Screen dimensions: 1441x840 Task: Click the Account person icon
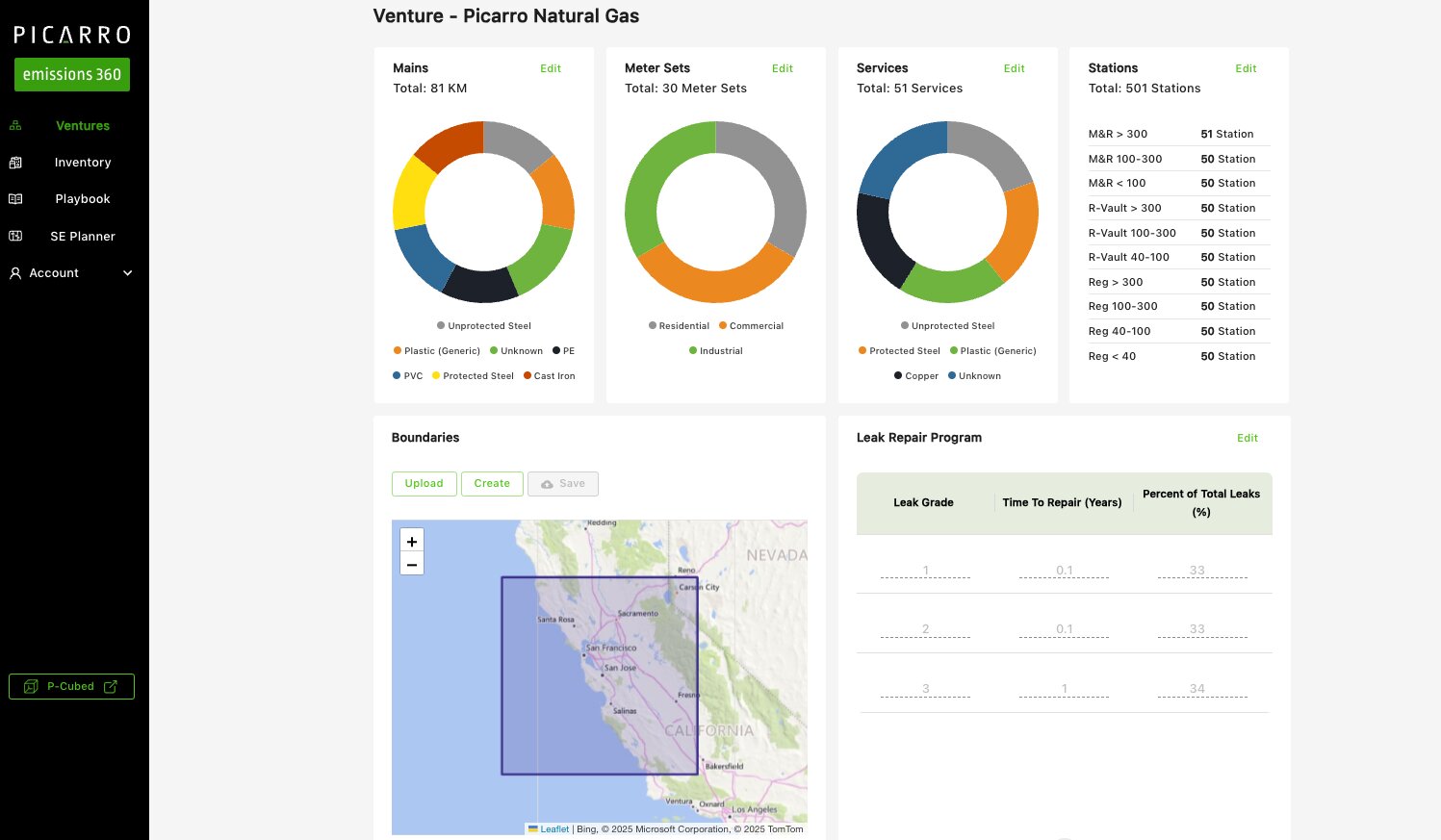tap(15, 273)
